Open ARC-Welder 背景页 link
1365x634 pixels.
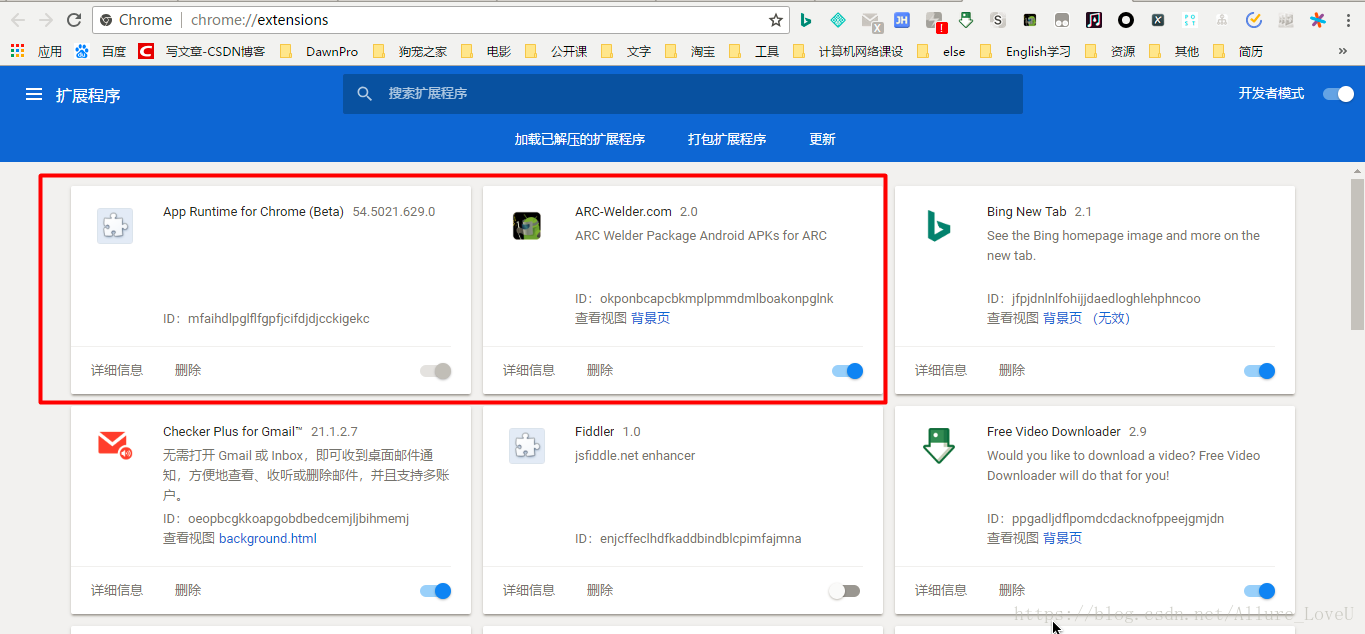coord(650,318)
